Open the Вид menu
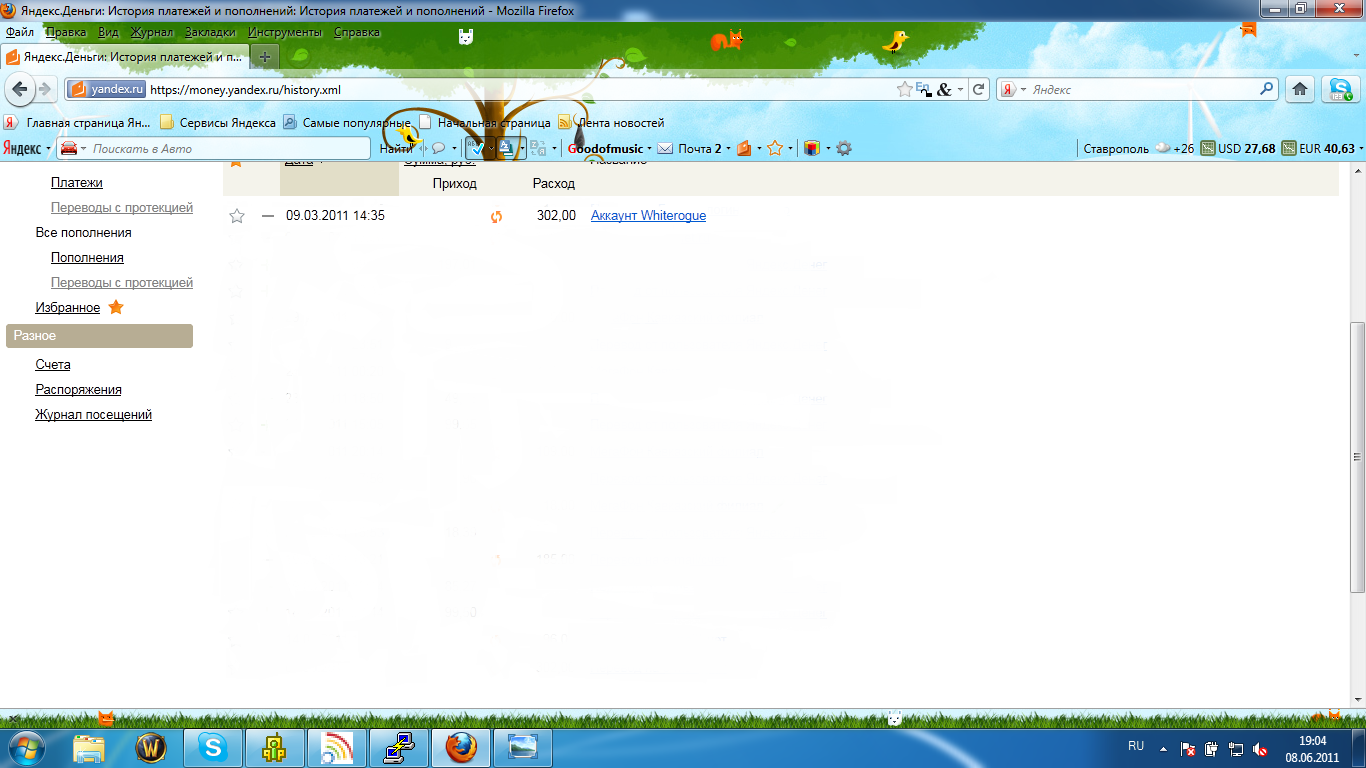1366x768 pixels. (x=108, y=32)
